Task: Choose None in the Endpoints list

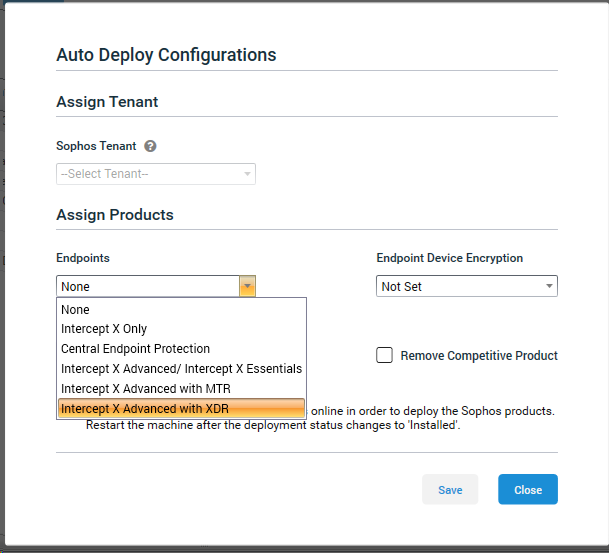Action: 181,310
